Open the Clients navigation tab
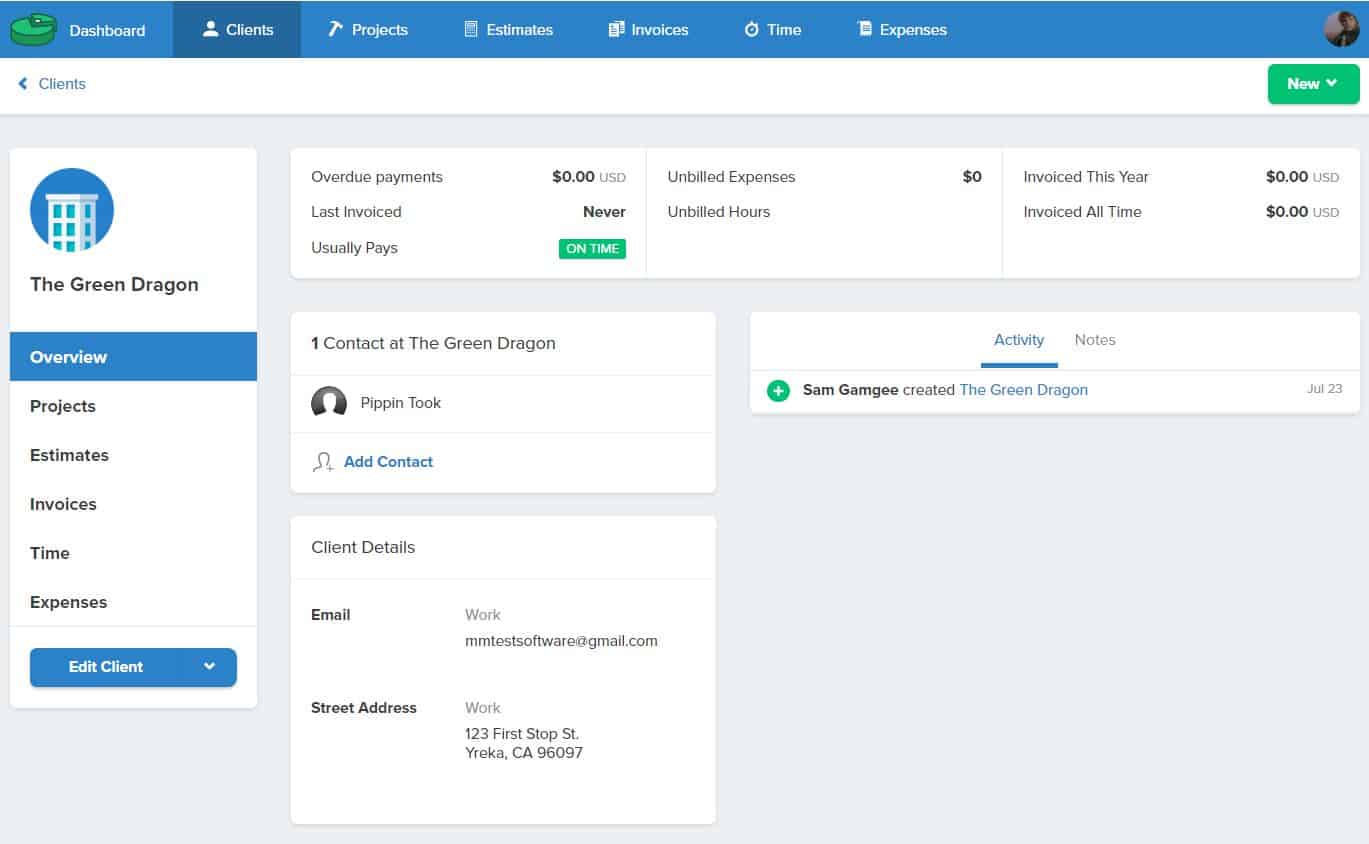Image resolution: width=1369 pixels, height=844 pixels. 237,29
